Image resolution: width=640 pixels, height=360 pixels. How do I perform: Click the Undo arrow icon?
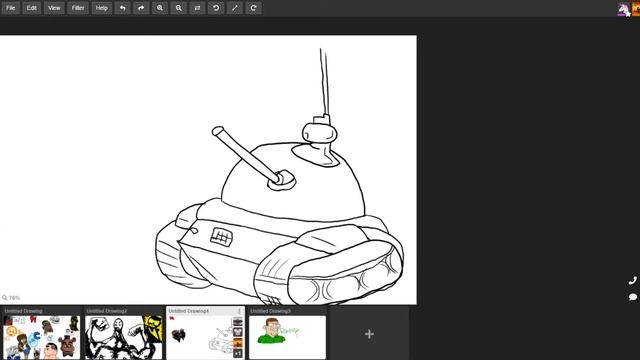tap(122, 8)
